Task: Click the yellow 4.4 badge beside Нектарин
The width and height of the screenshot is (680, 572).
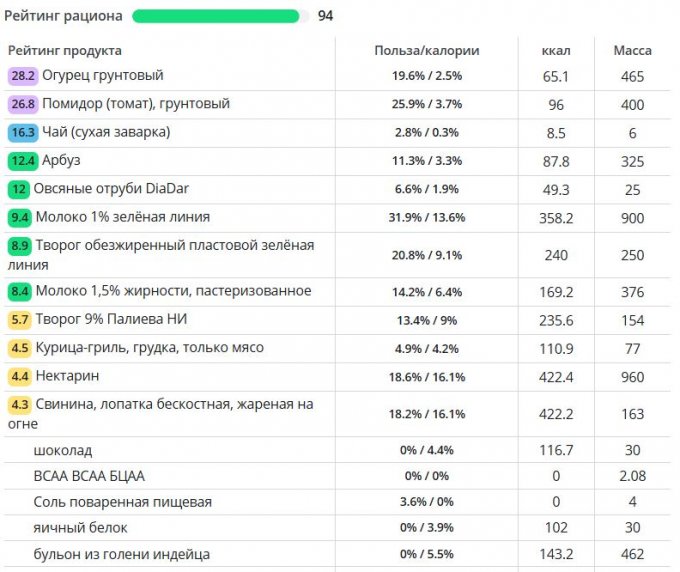Action: coord(19,376)
